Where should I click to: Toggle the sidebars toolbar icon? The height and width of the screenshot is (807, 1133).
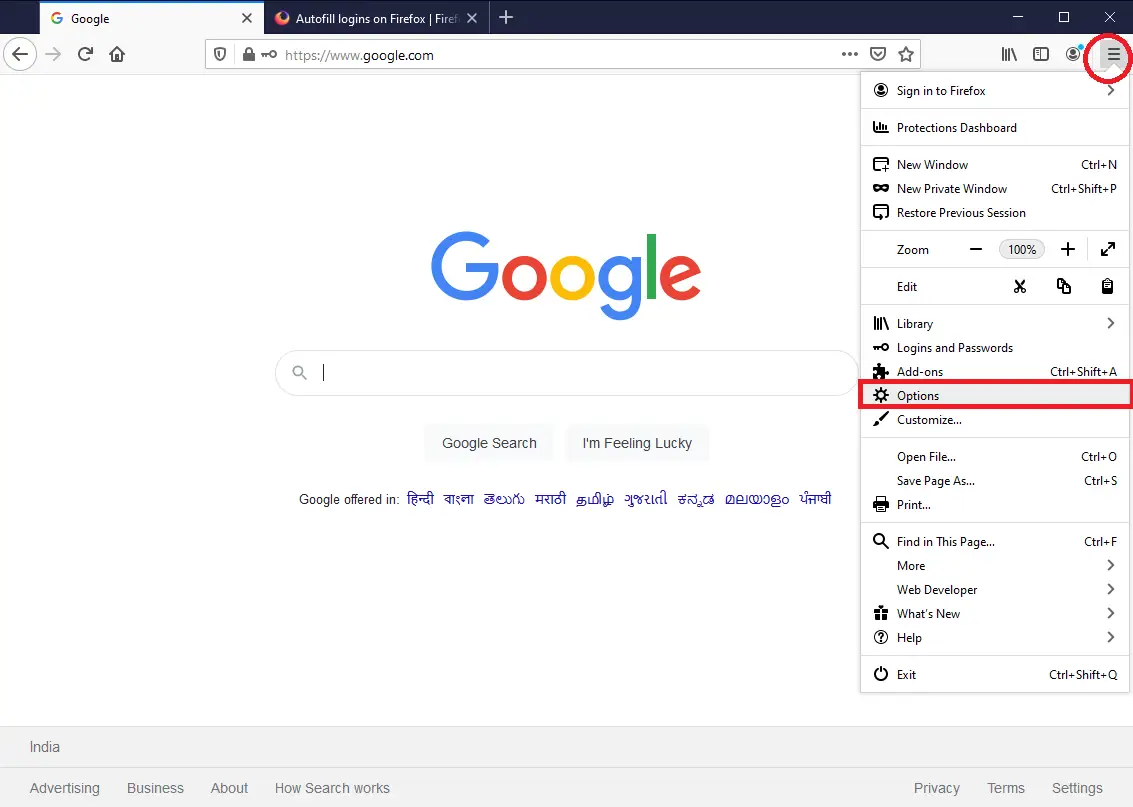pos(1041,54)
